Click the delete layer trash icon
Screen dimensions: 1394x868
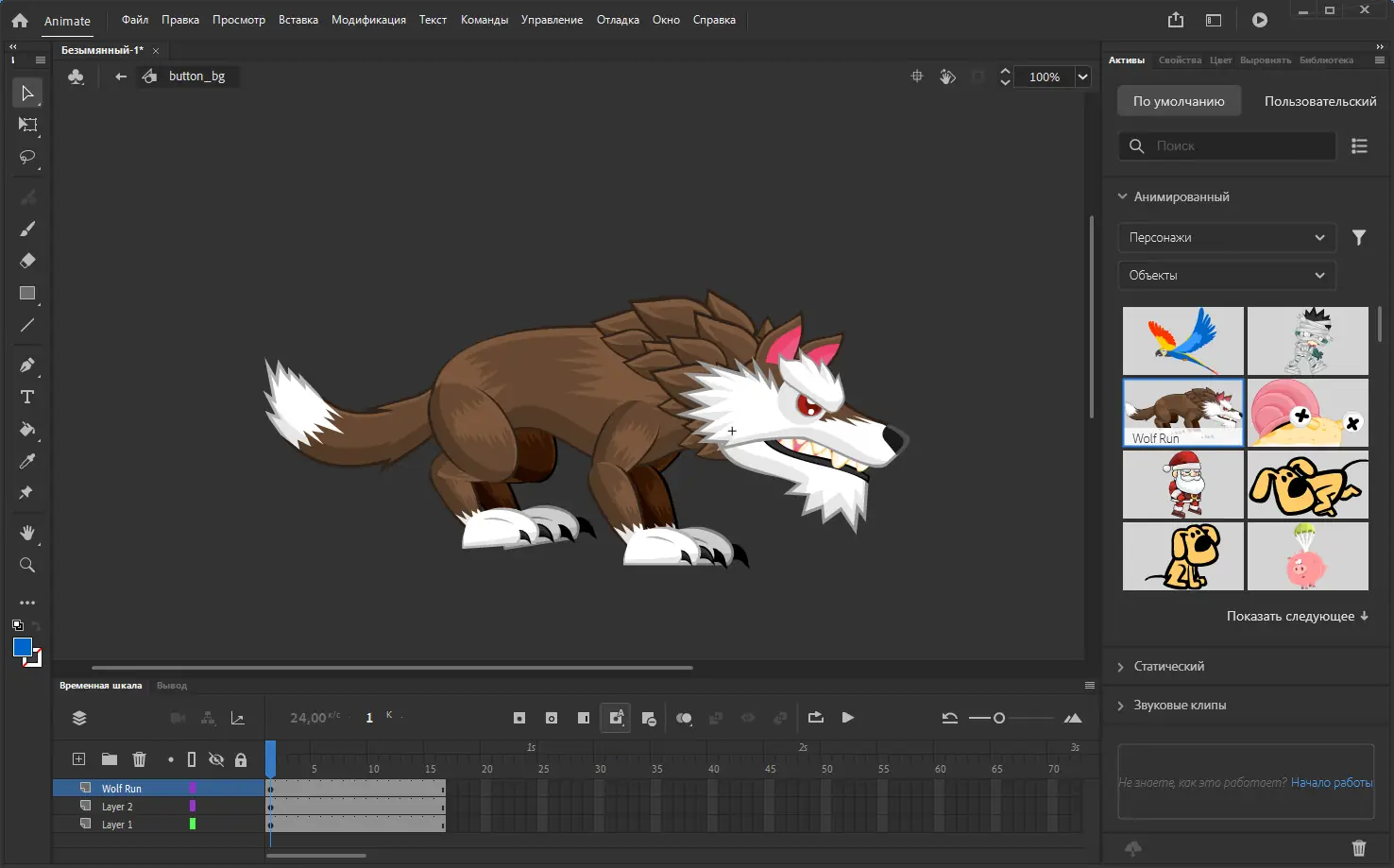point(139,759)
